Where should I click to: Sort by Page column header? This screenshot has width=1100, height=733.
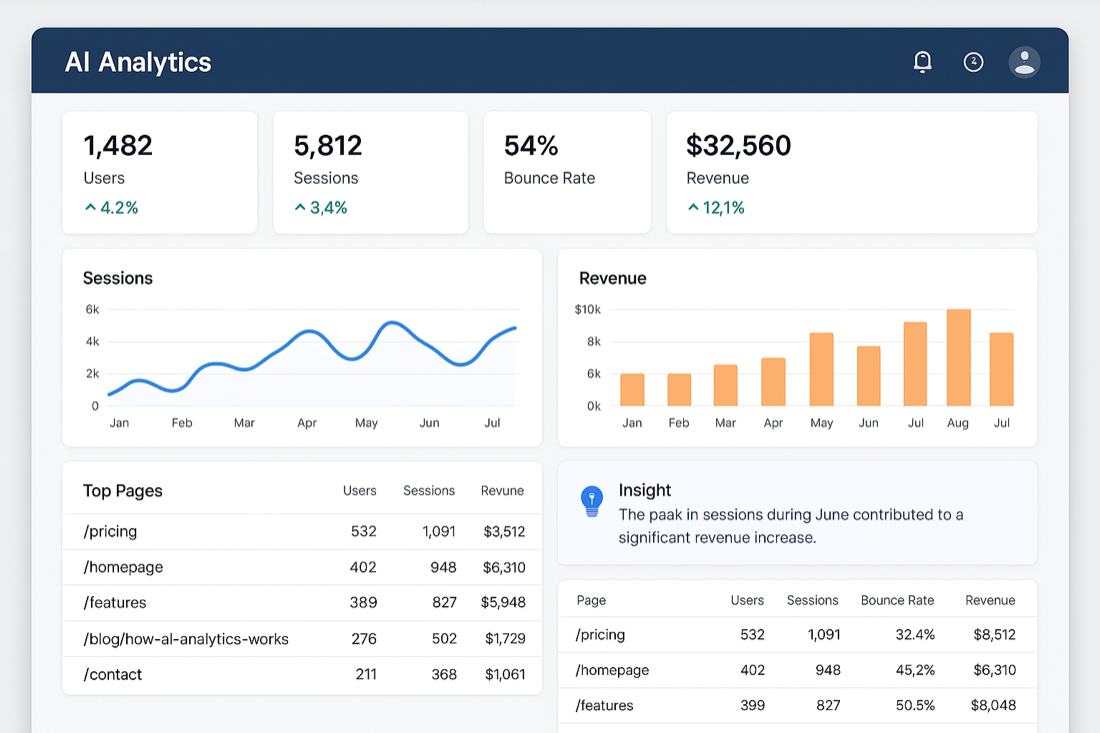[591, 600]
